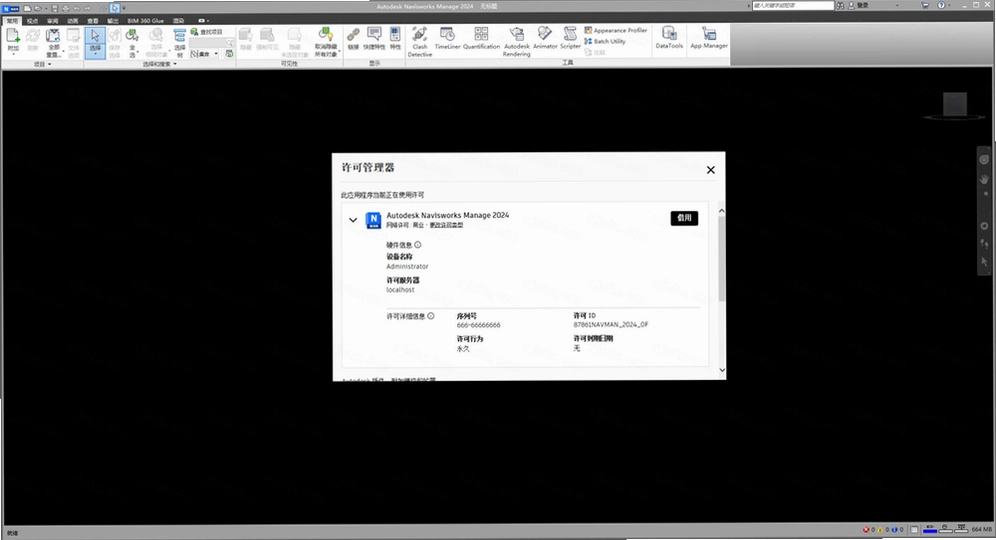Click the serial number 666-66666666
The width and height of the screenshot is (996, 540).
[478, 325]
